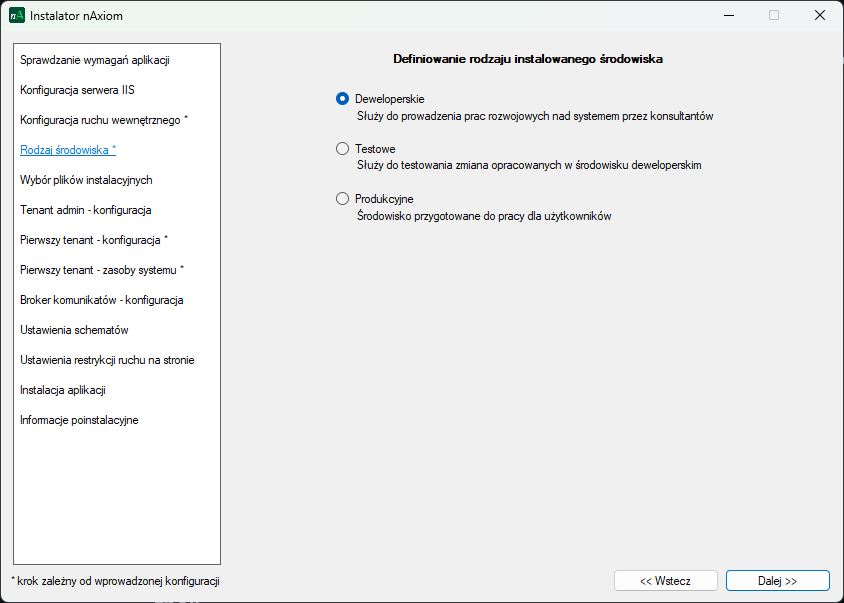
Task: Select Pierwszy tenant - zasoby systemu step
Action: pyautogui.click(x=102, y=270)
